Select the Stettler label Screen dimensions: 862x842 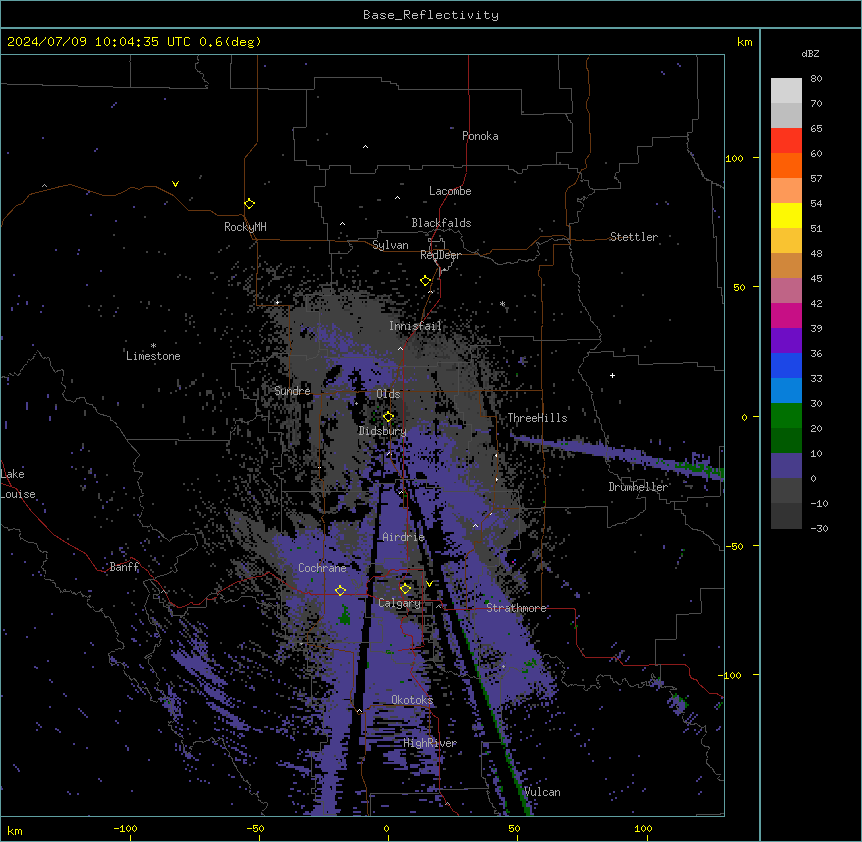pos(633,237)
